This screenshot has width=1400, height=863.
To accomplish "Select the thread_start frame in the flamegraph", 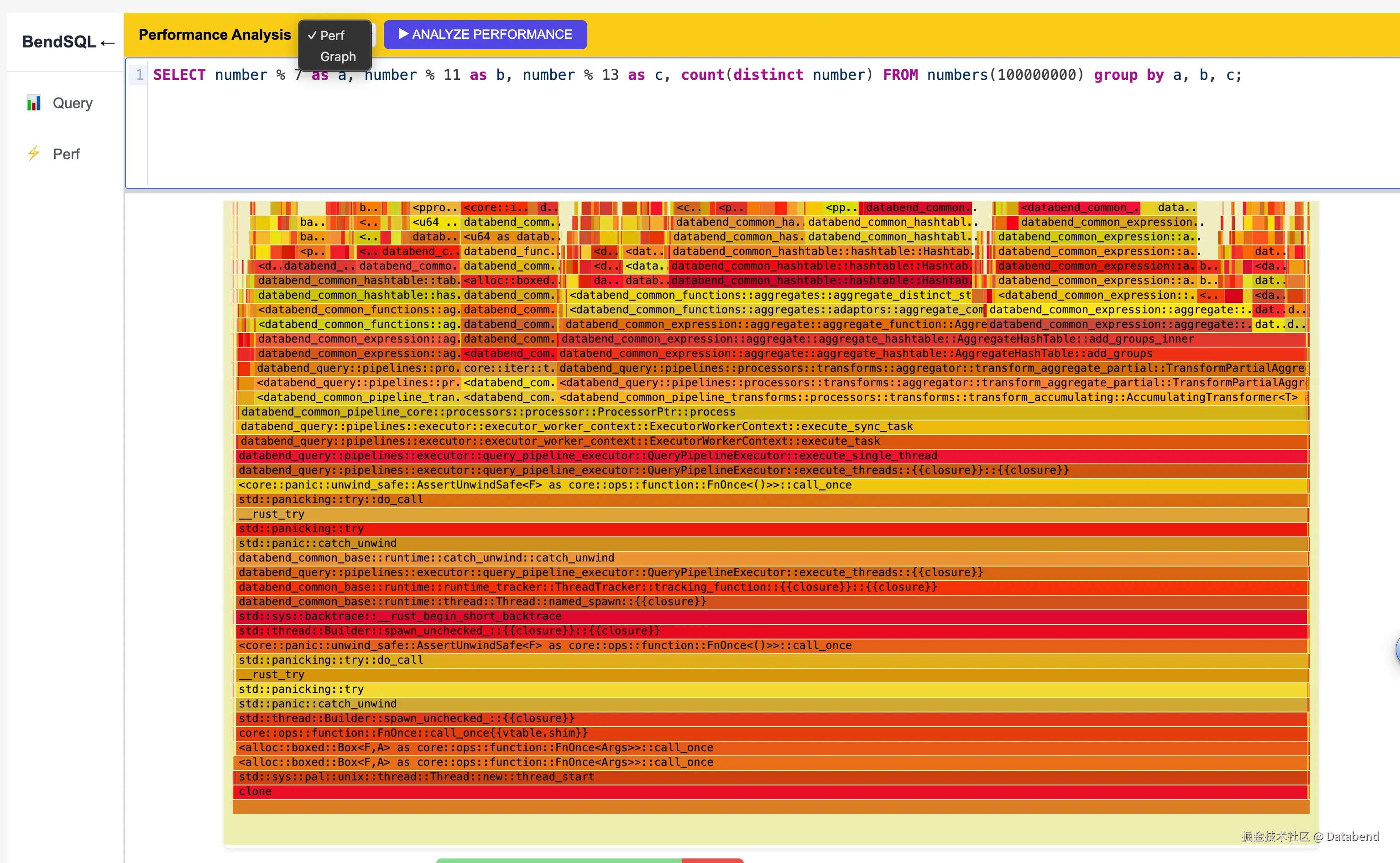I will pyautogui.click(x=771, y=777).
